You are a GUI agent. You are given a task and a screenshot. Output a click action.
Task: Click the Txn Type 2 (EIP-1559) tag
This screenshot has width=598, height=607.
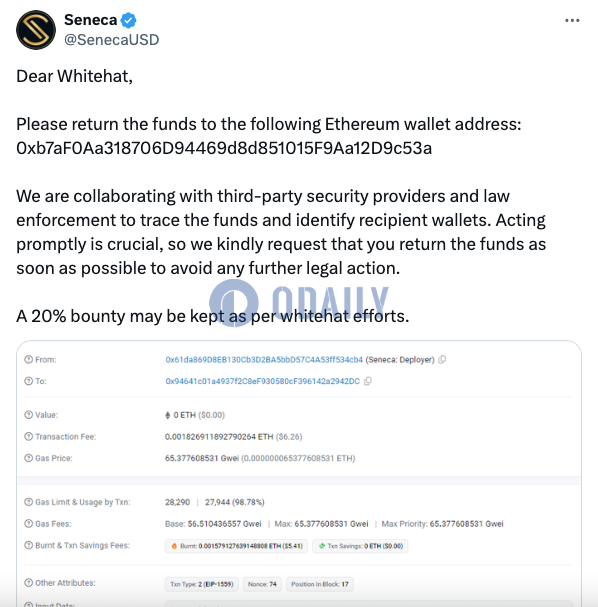tap(202, 584)
